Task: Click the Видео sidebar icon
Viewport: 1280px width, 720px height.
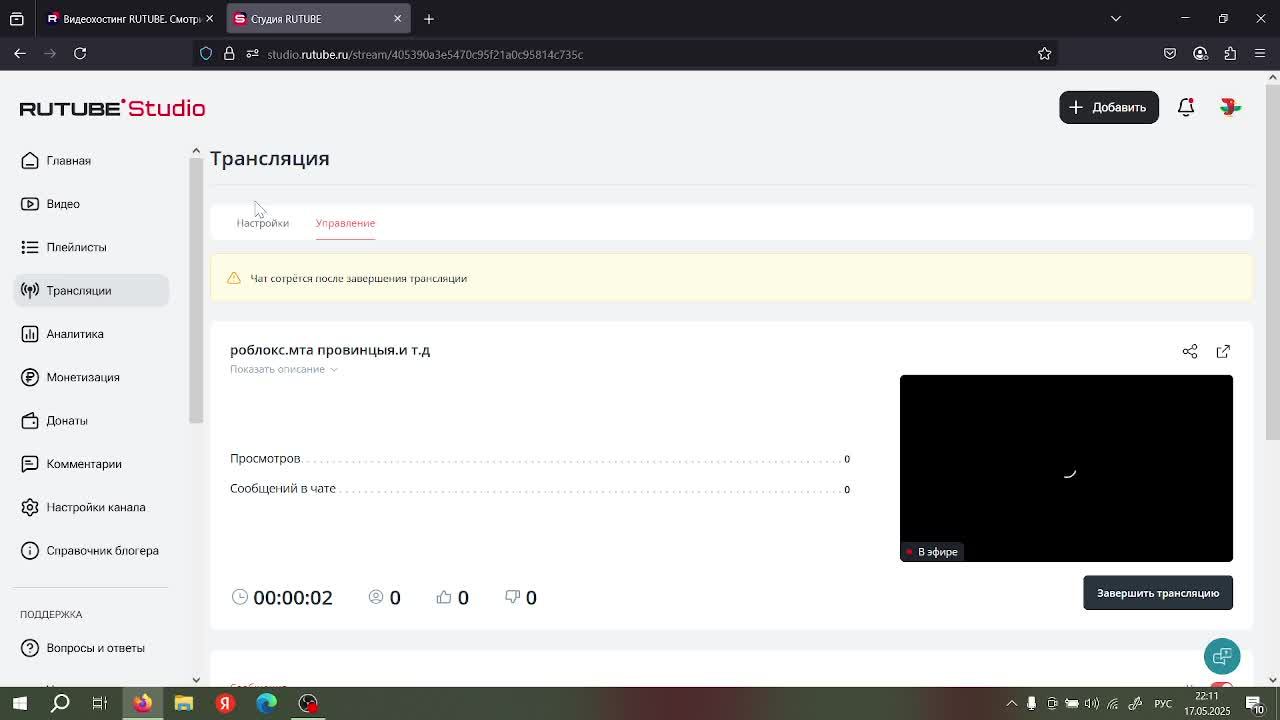Action: (30, 204)
